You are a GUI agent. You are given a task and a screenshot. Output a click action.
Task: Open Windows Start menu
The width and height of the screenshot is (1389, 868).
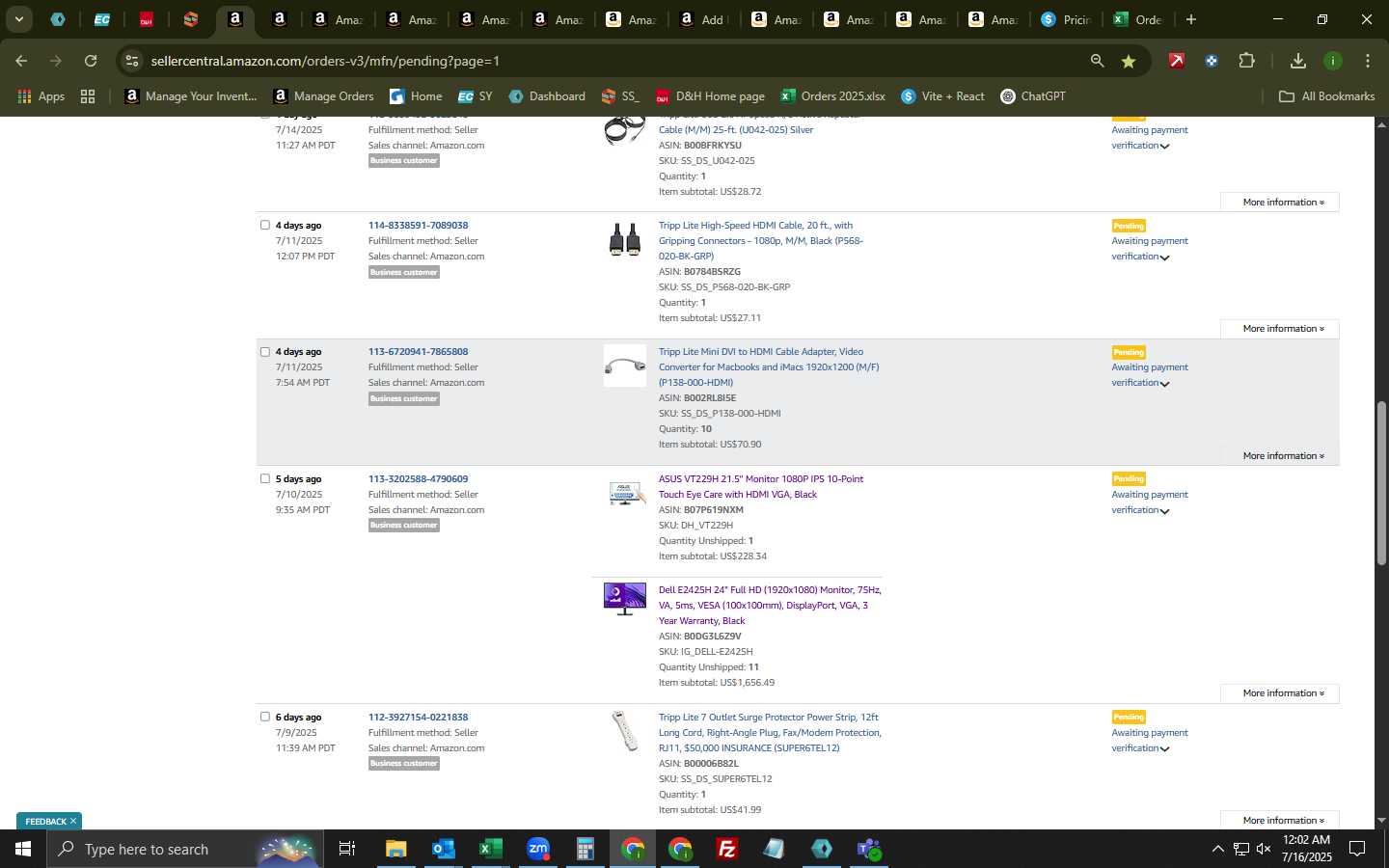point(23,849)
